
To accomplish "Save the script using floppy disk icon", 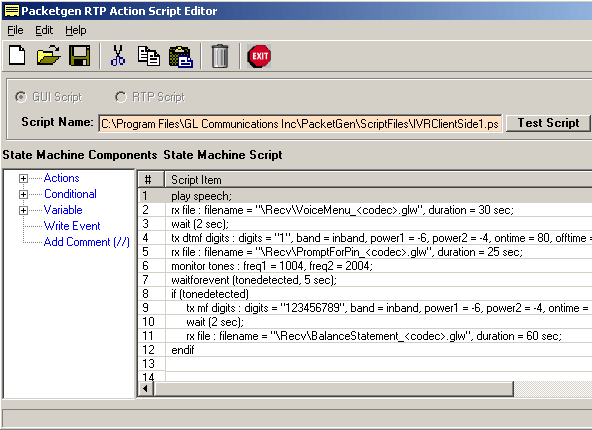I will pyautogui.click(x=80, y=56).
